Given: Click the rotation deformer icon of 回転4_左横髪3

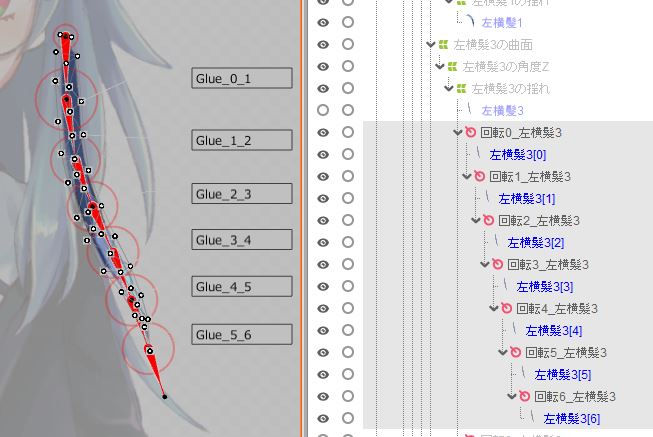Looking at the screenshot, I should click(x=506, y=308).
